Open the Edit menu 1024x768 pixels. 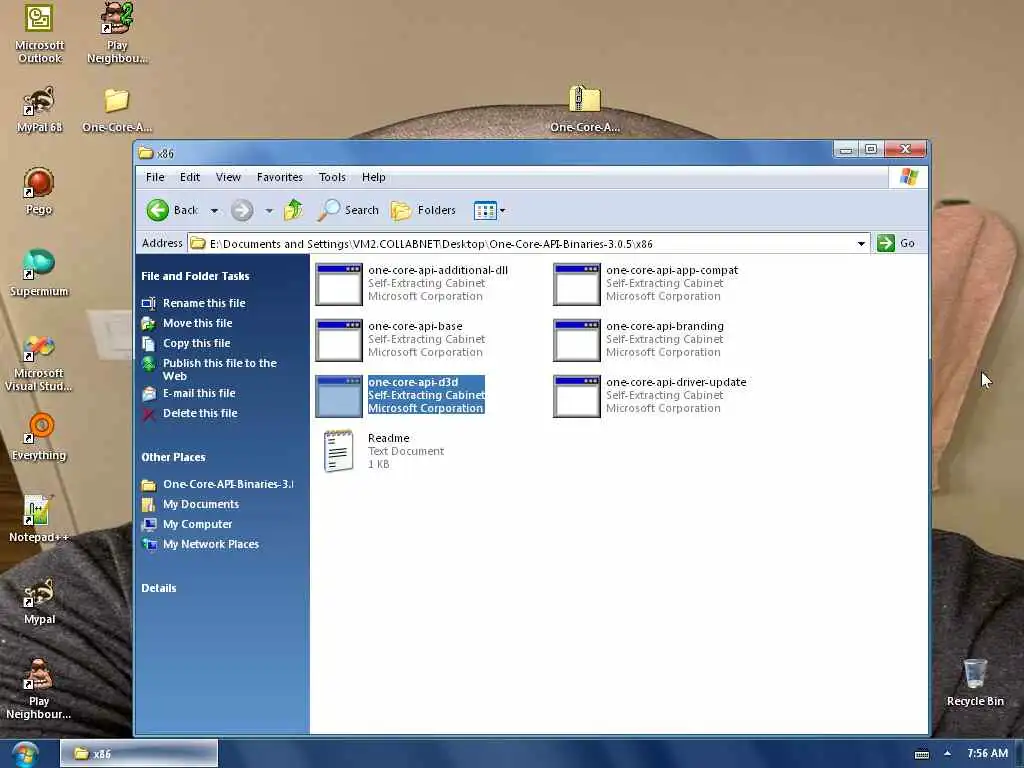(x=190, y=177)
